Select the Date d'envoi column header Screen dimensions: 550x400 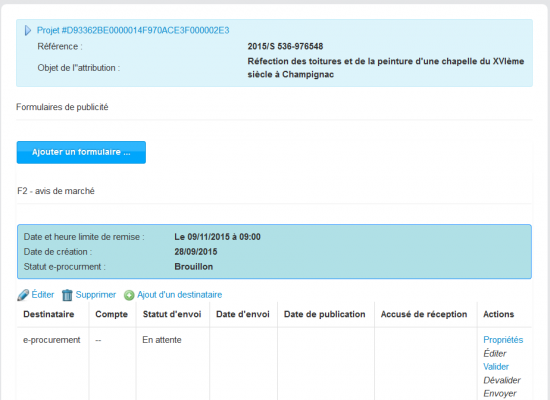[243, 314]
